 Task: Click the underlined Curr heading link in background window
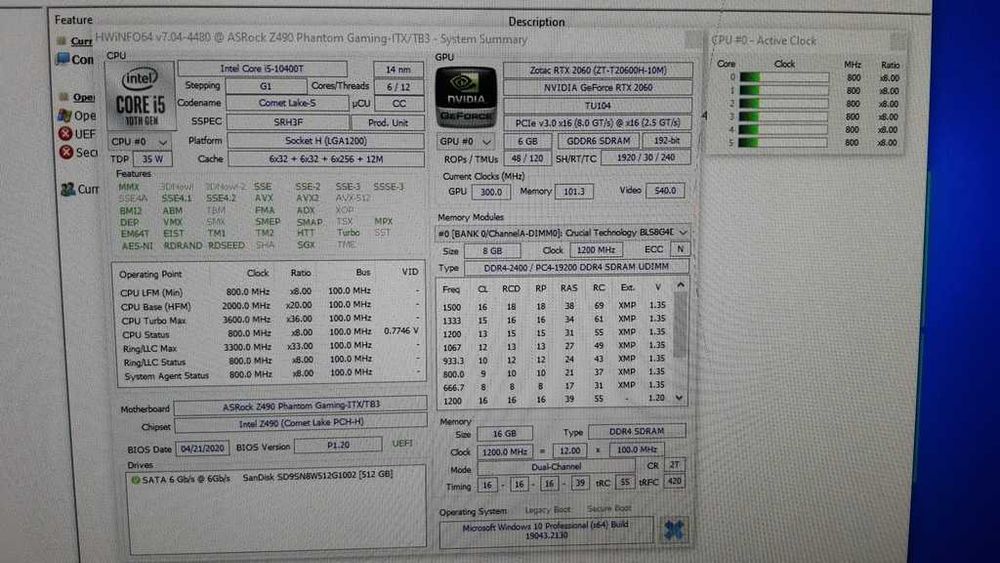tap(82, 41)
